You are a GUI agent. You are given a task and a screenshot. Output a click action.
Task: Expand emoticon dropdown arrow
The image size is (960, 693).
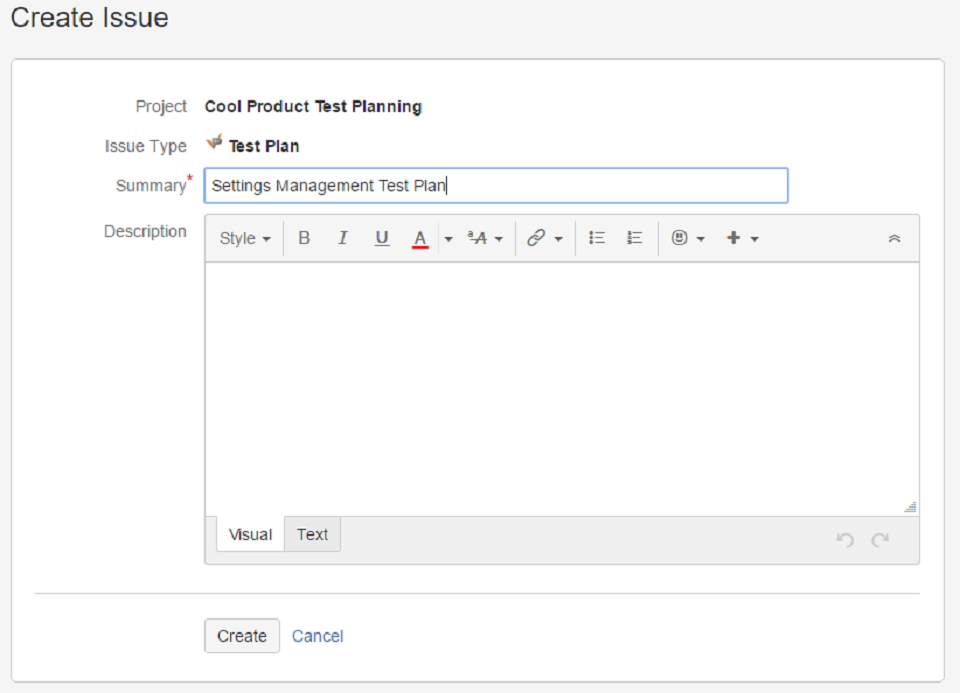click(x=701, y=239)
